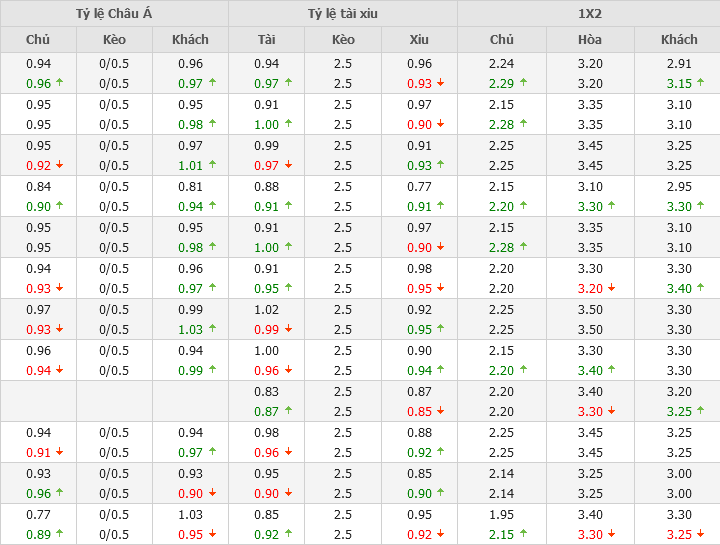
Task: Click the red down arrow beside 3.25
Action: (x=700, y=534)
